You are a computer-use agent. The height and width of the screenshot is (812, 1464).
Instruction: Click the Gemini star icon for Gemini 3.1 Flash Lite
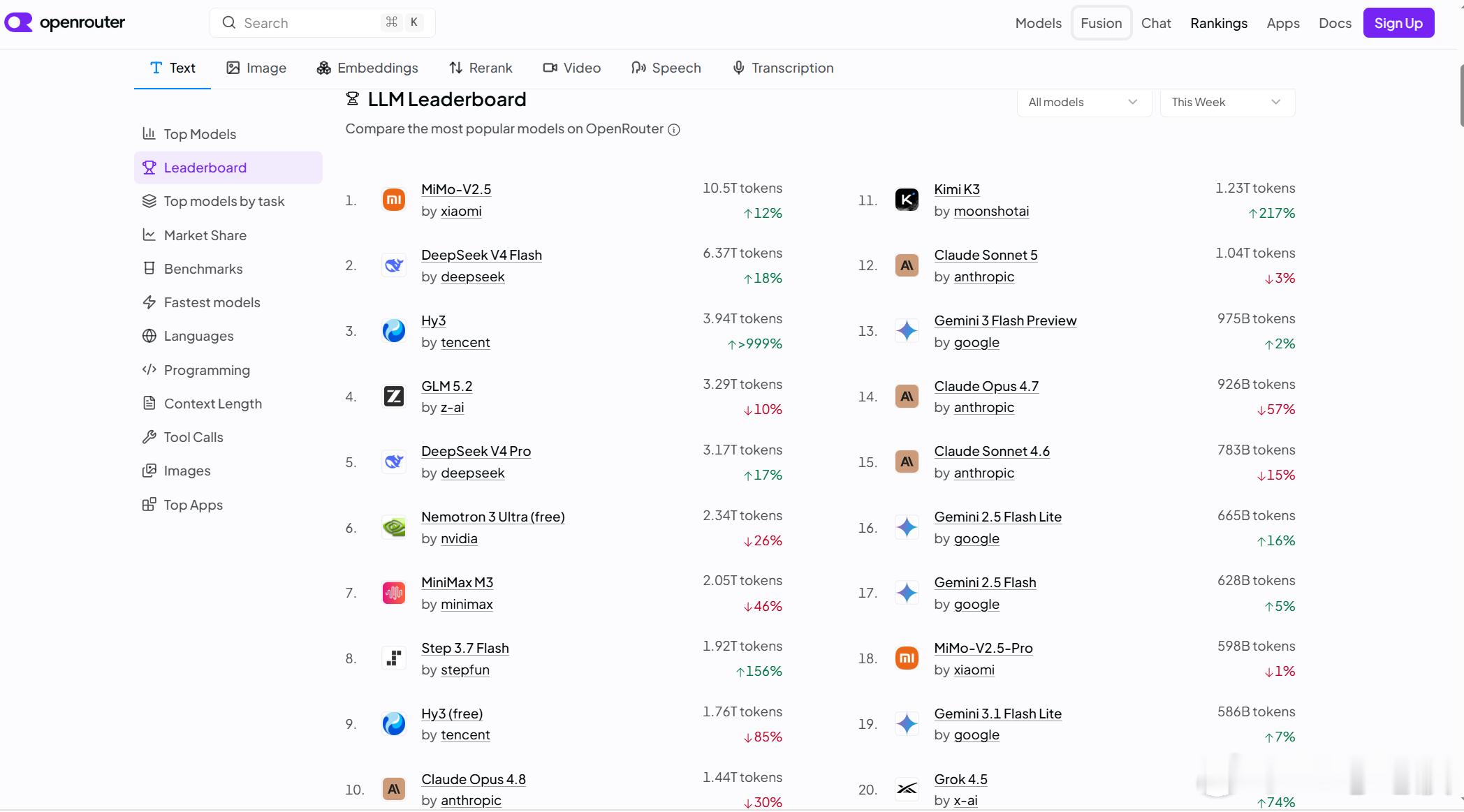point(907,724)
